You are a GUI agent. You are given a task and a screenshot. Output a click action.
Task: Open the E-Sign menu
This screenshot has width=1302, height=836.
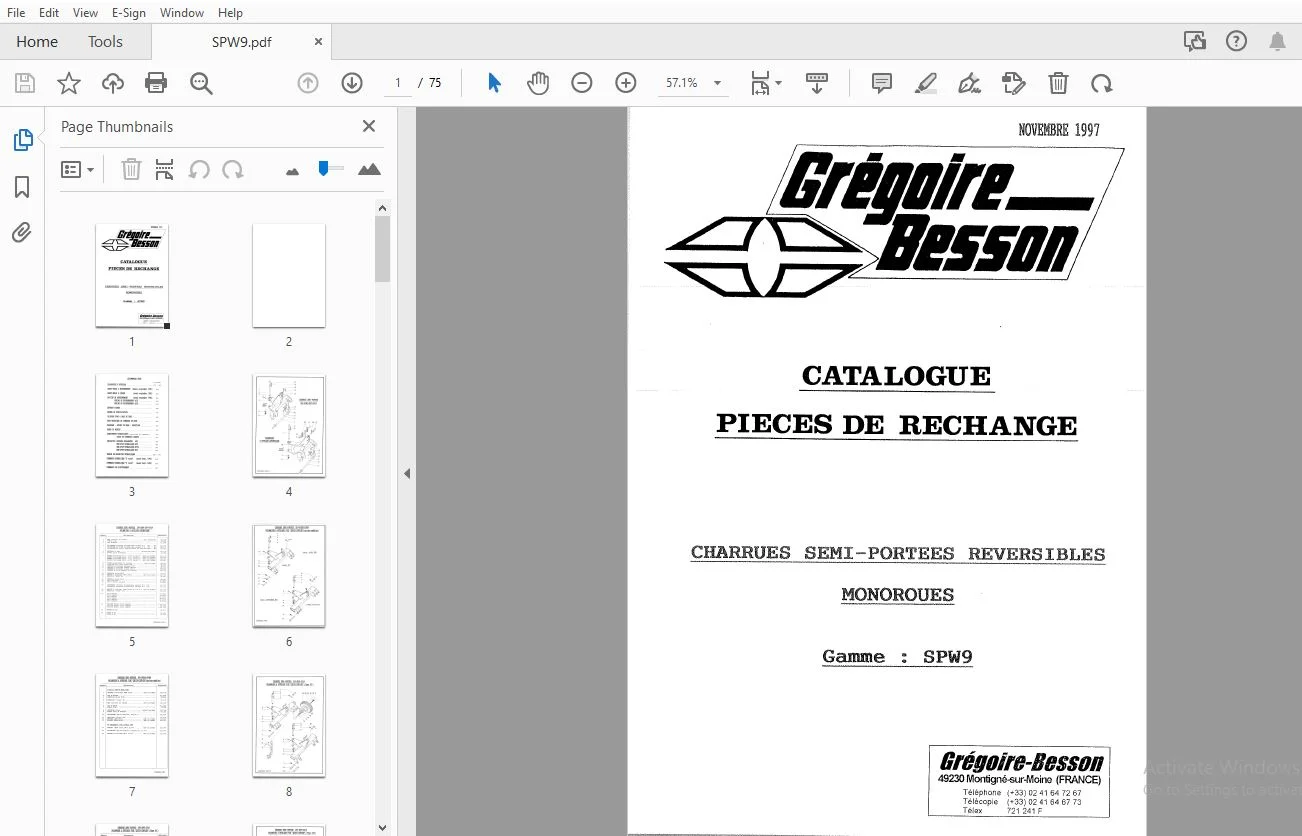click(128, 13)
